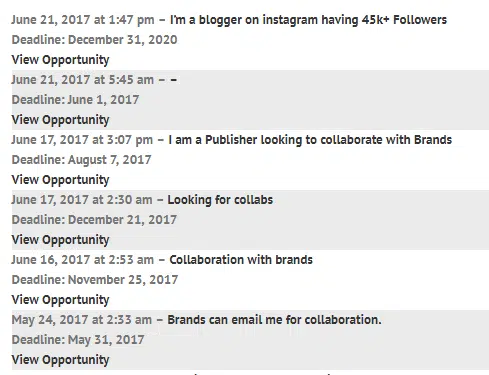View Opportunity with the June 1, 2017 deadline
Screen dimensions: 489x375
[60, 120]
